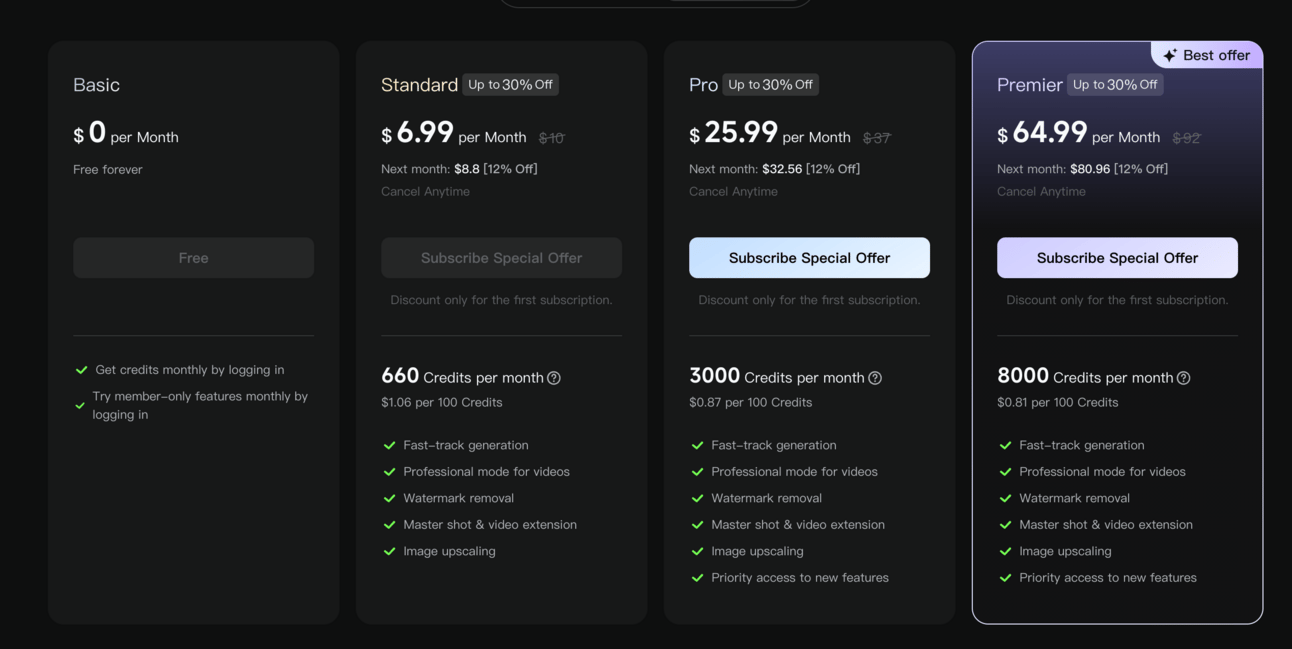
Task: Click checkmark beside Pro Priority access feature
Action: 698,578
